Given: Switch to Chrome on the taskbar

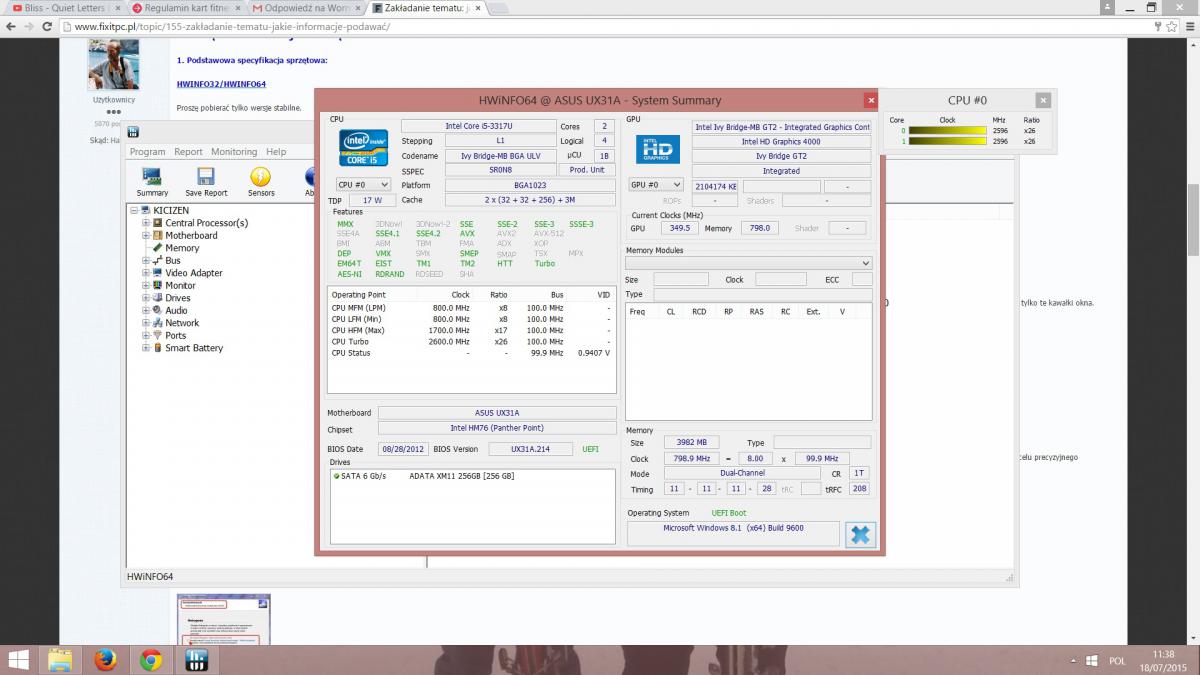Looking at the screenshot, I should (151, 660).
